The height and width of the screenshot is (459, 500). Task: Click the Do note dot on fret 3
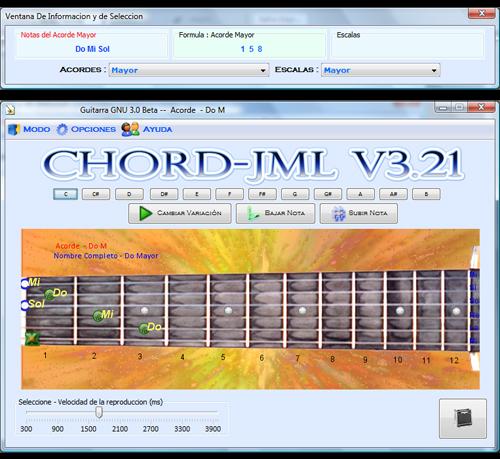pos(144,328)
